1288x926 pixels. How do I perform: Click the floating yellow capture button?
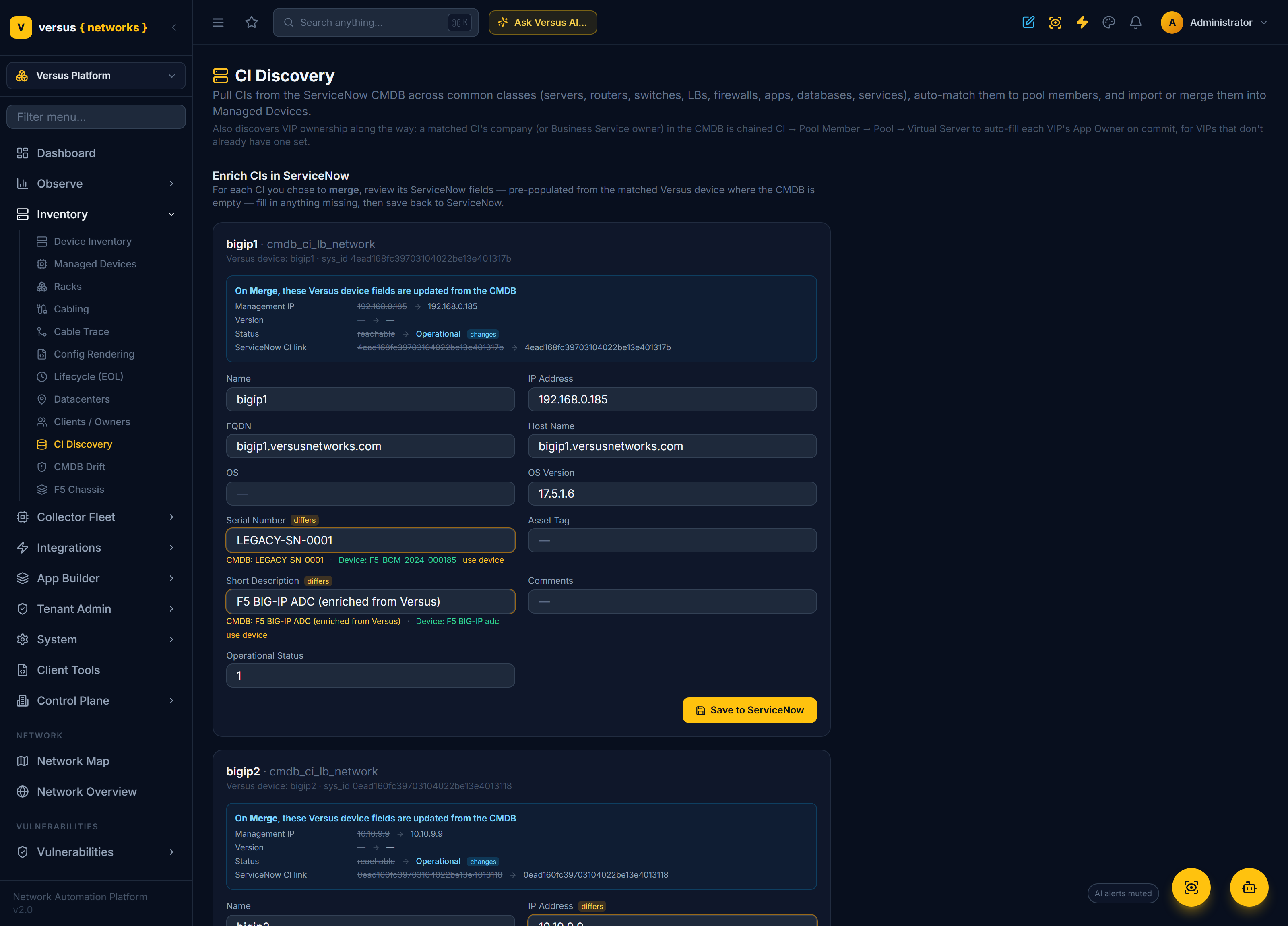1191,887
